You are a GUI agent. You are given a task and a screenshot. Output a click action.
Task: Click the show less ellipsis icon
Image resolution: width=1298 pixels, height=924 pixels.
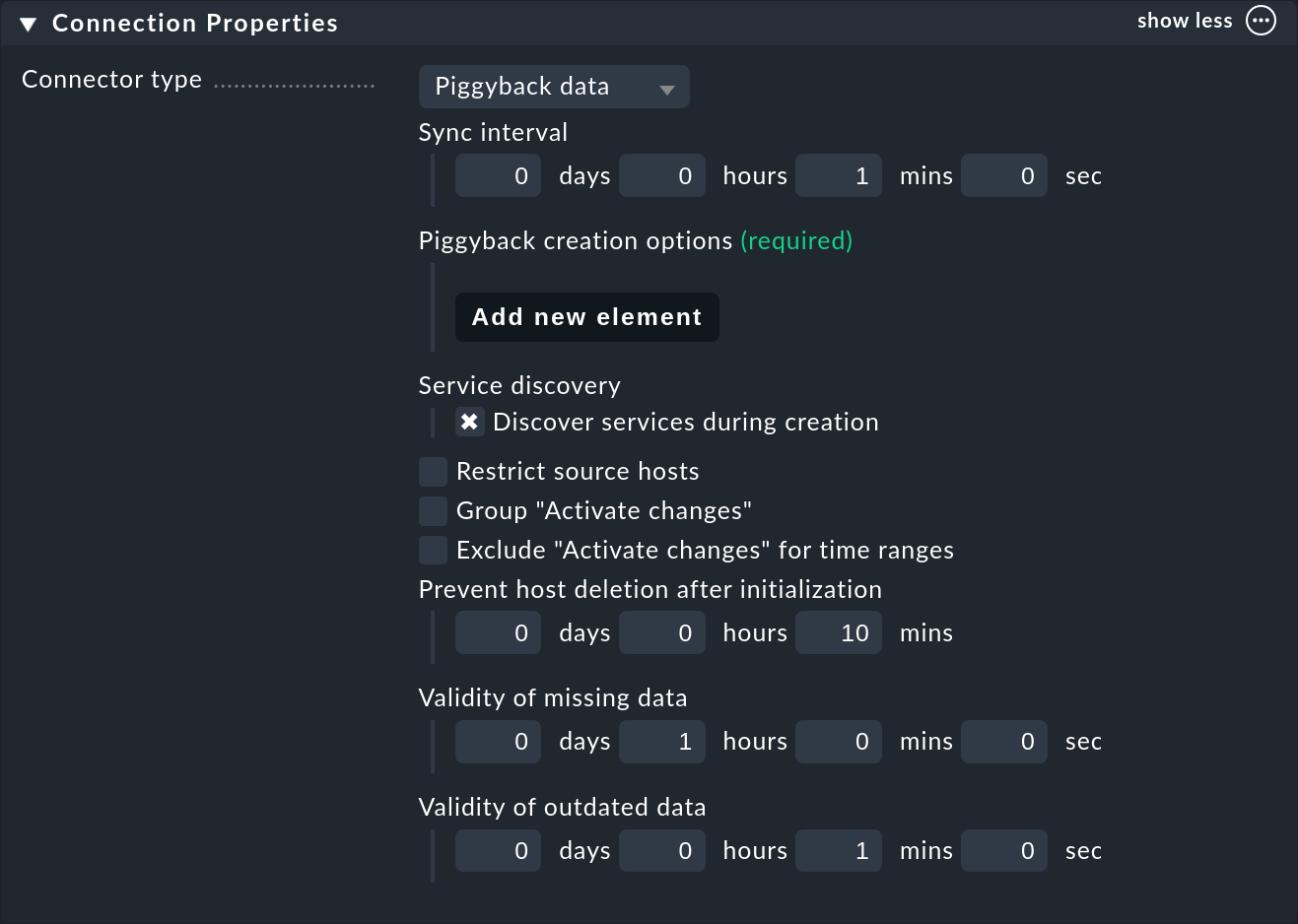pos(1261,21)
